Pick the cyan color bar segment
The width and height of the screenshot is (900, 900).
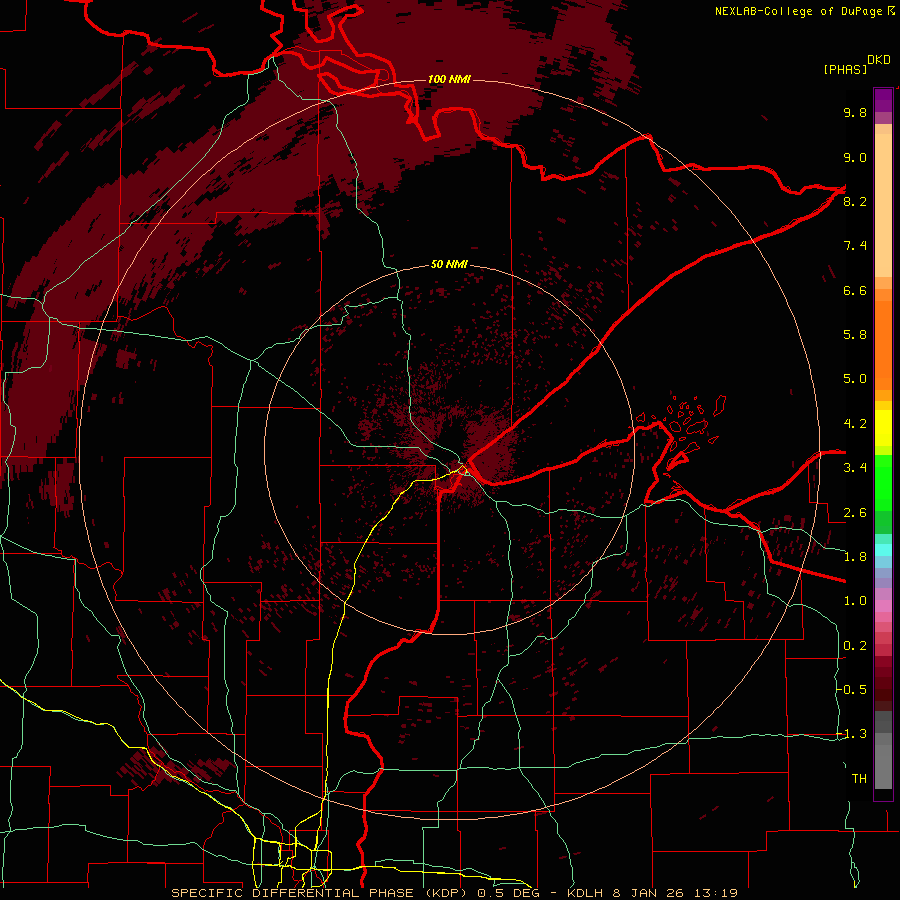point(883,550)
